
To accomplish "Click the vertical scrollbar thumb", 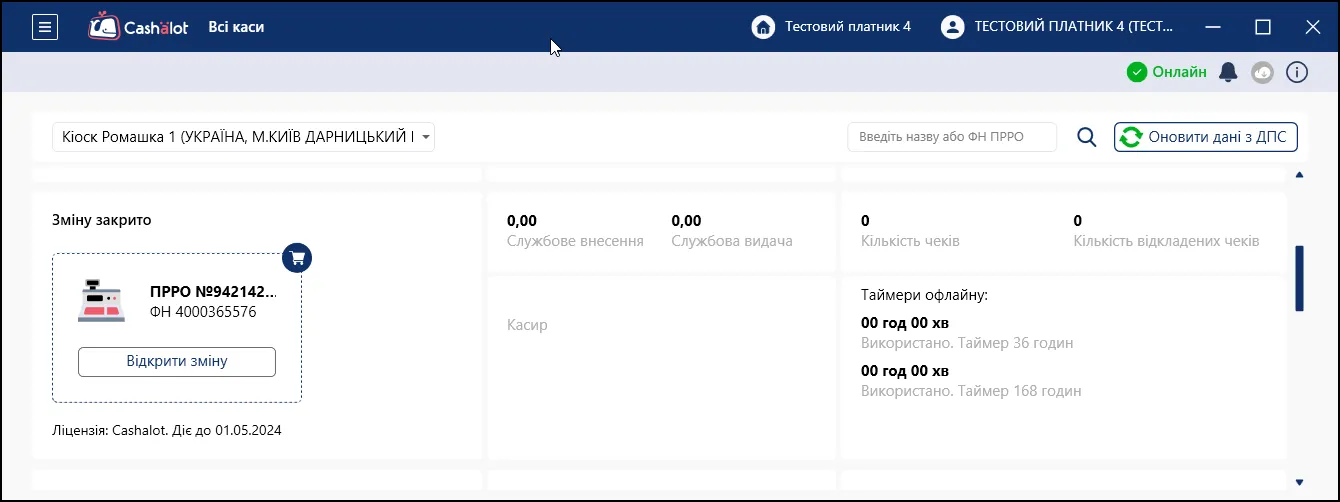I will [1300, 278].
